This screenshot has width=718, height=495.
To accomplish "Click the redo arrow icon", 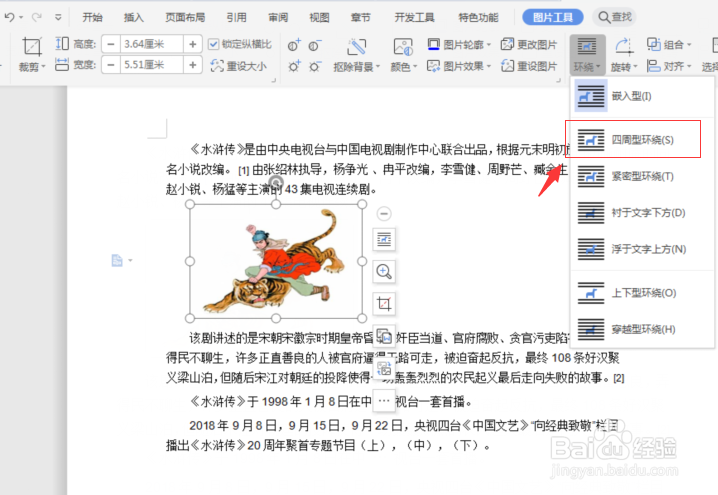I will click(x=36, y=17).
